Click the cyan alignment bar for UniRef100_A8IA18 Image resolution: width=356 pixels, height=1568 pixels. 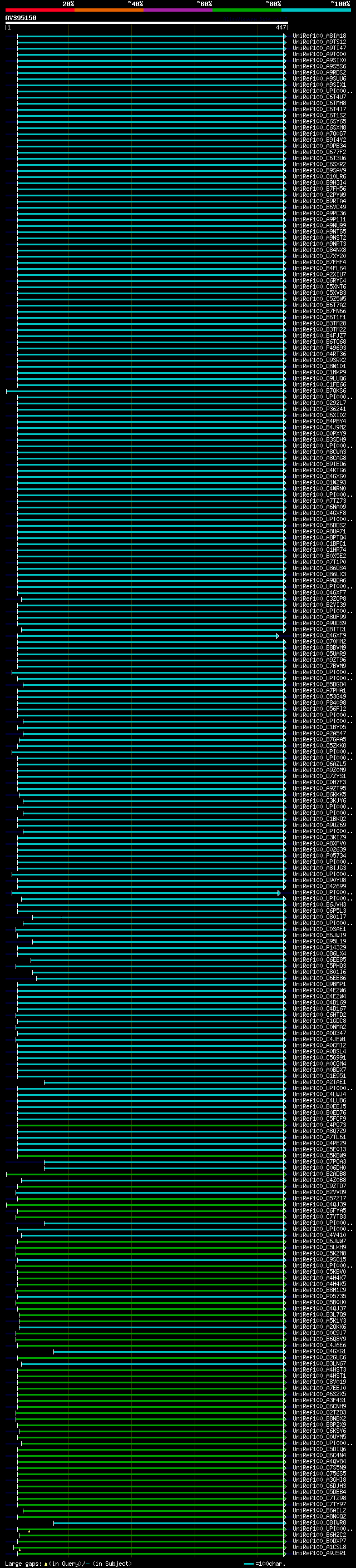point(151,36)
